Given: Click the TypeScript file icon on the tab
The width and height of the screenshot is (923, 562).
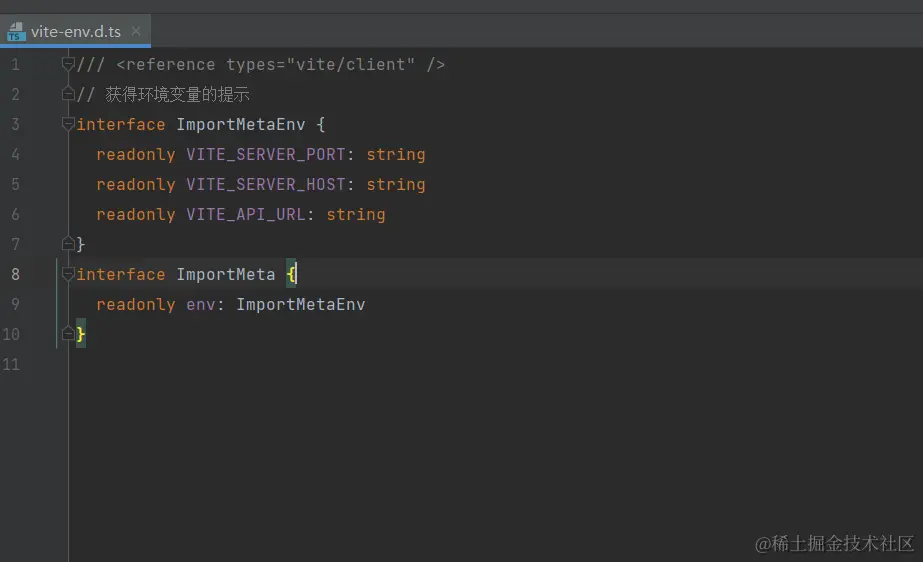Looking at the screenshot, I should coord(16,32).
